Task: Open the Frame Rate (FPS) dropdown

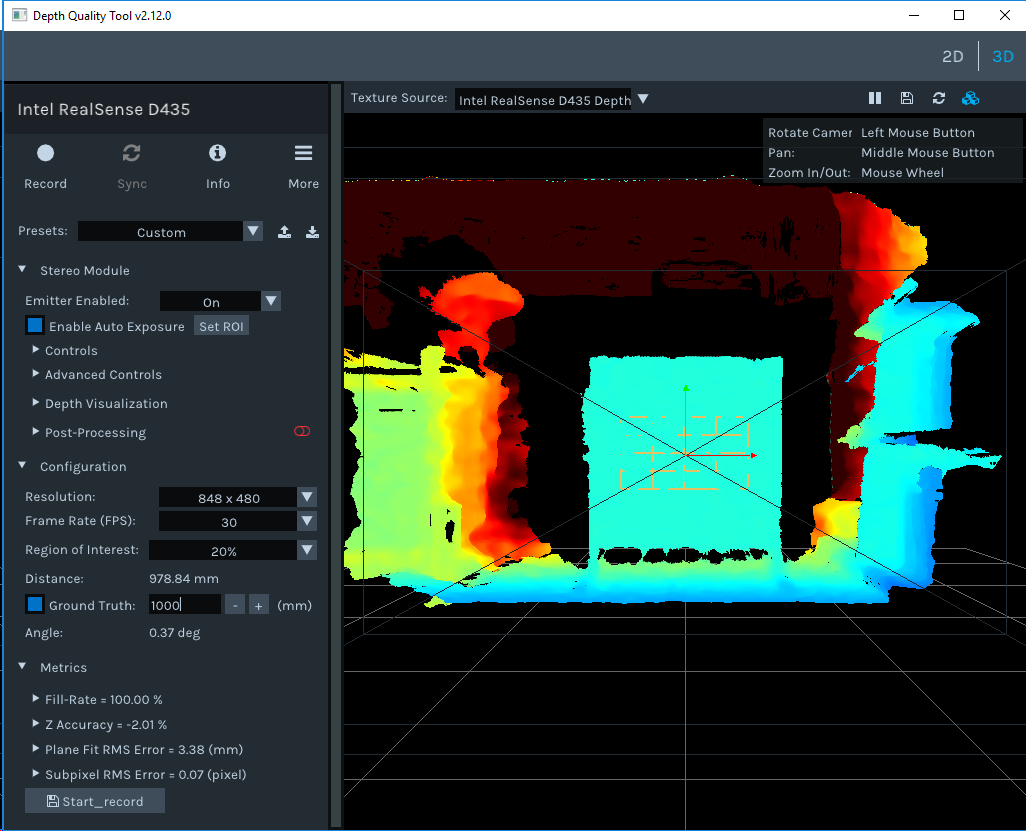Action: [238, 522]
